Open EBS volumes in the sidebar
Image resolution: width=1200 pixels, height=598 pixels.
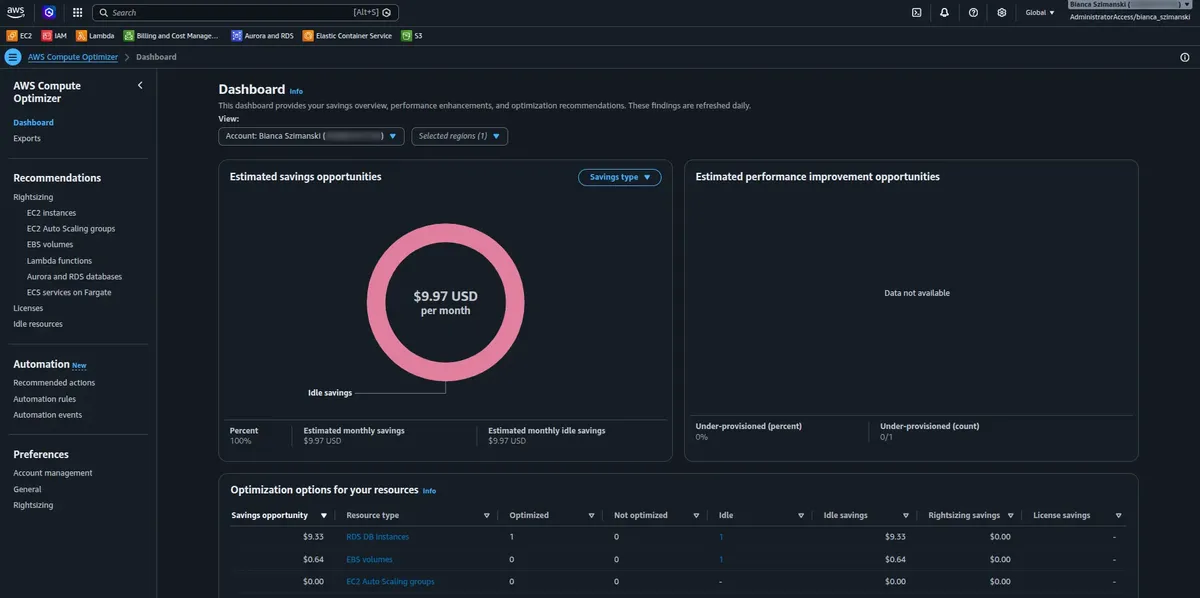50,244
